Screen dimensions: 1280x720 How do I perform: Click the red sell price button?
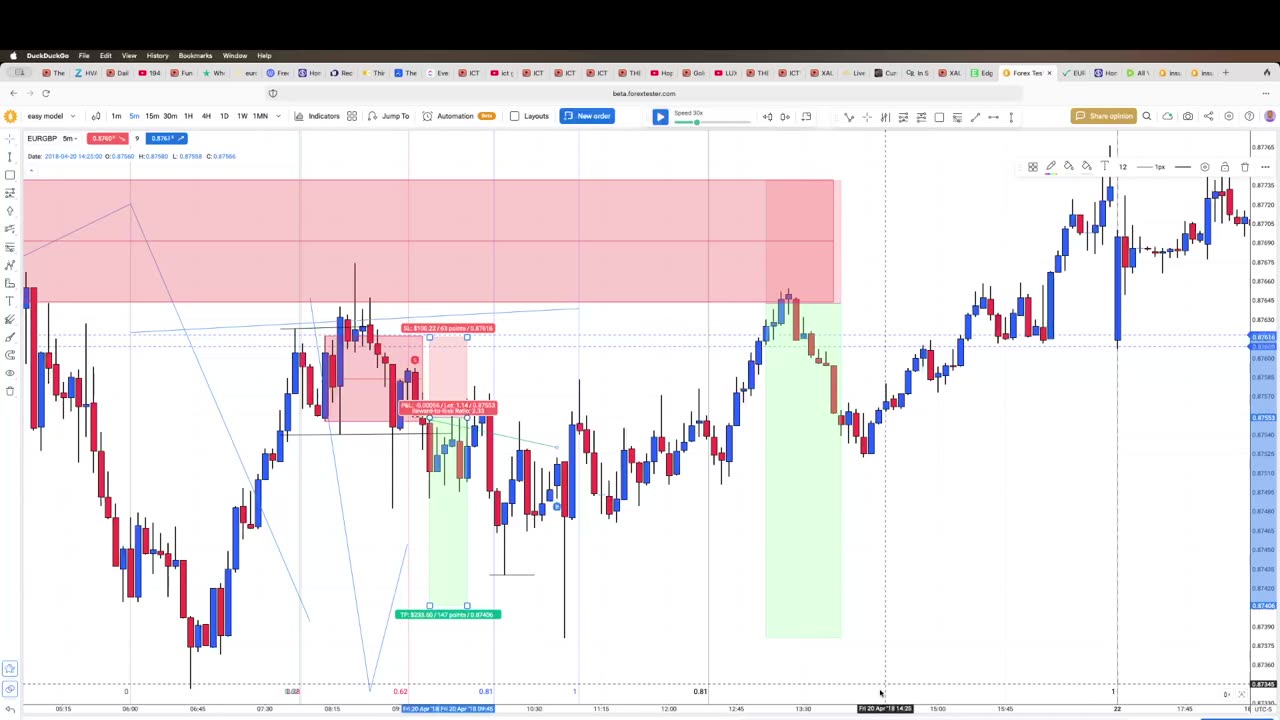107,138
